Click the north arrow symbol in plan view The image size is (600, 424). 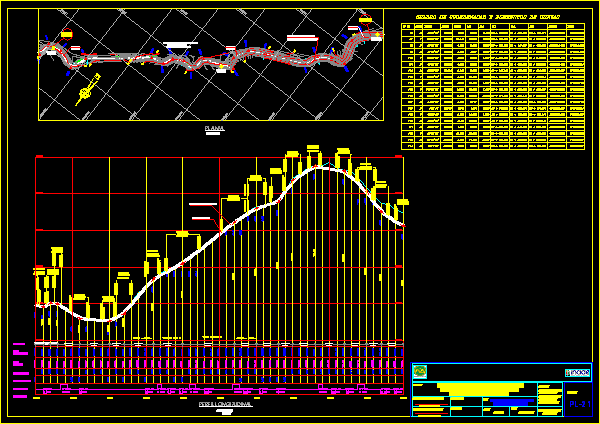point(86,90)
